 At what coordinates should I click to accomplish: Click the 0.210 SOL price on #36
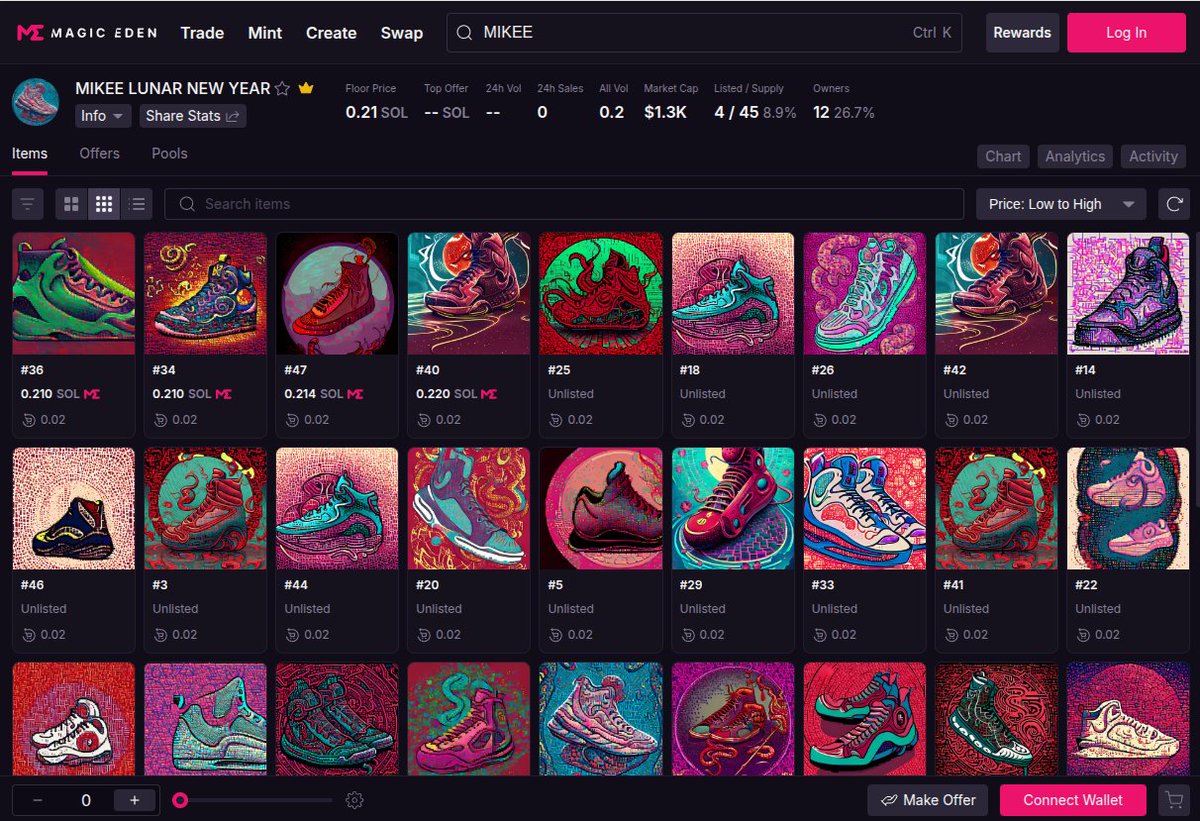[50, 394]
